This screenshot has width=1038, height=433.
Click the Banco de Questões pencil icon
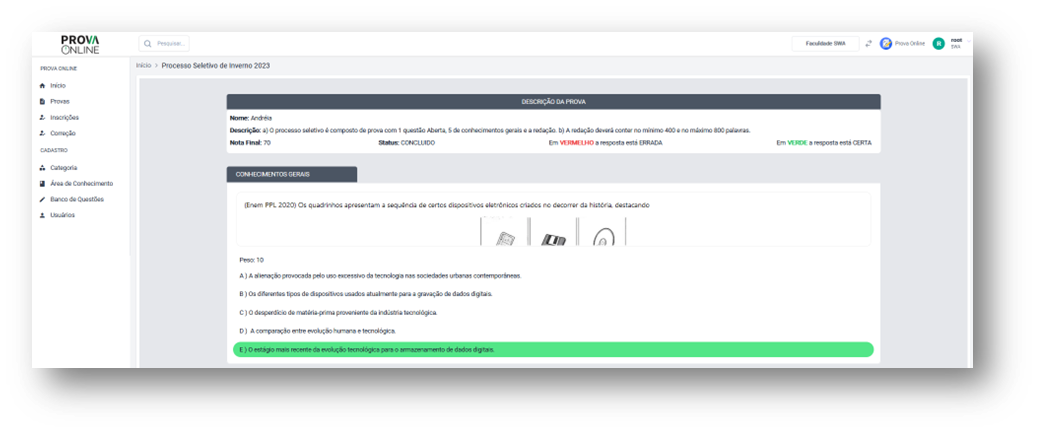42,199
